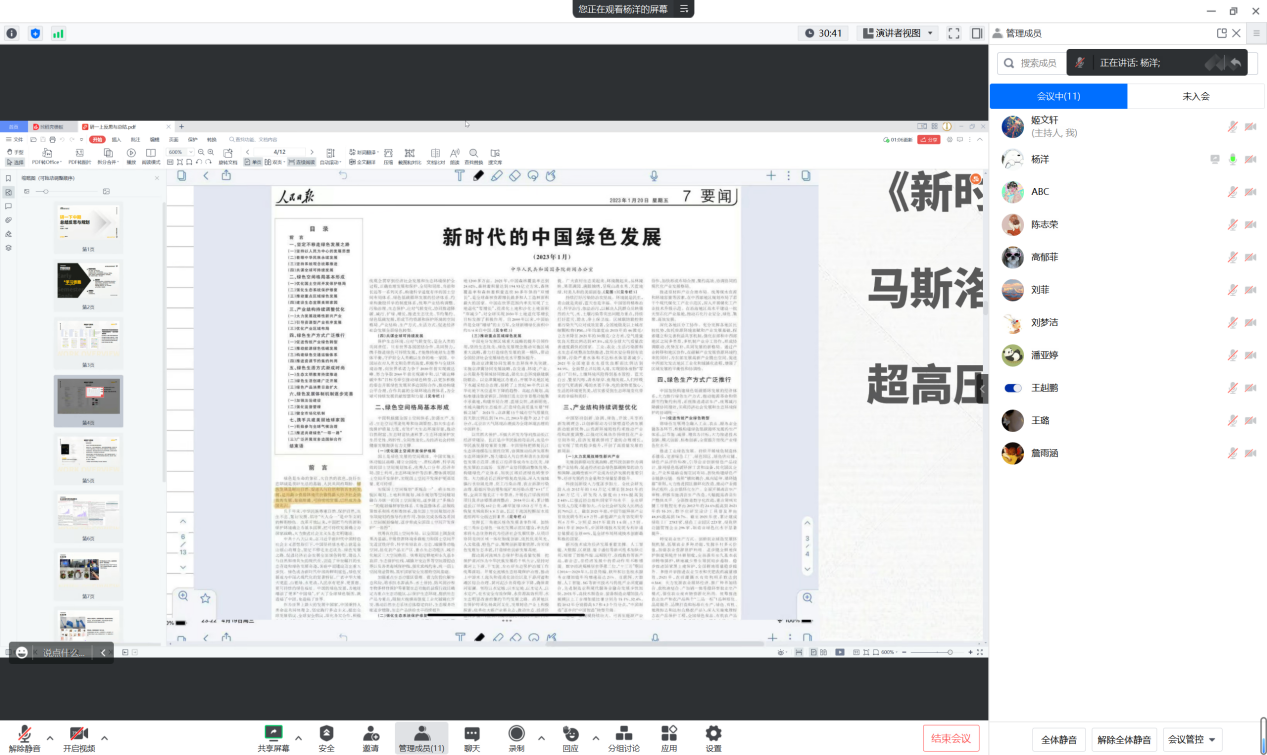Click the red 结束会议 button
The width and height of the screenshot is (1267, 755).
click(951, 738)
